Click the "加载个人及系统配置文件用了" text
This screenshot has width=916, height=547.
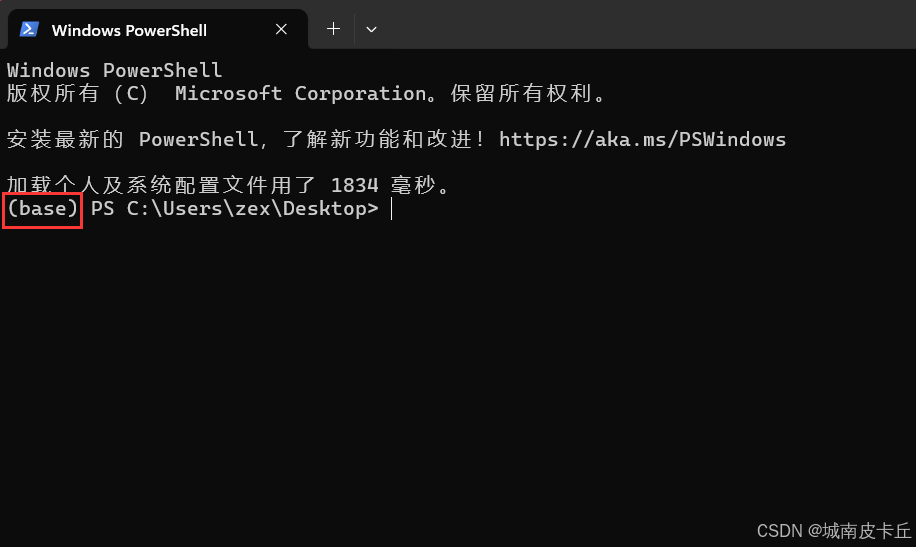click(x=161, y=185)
